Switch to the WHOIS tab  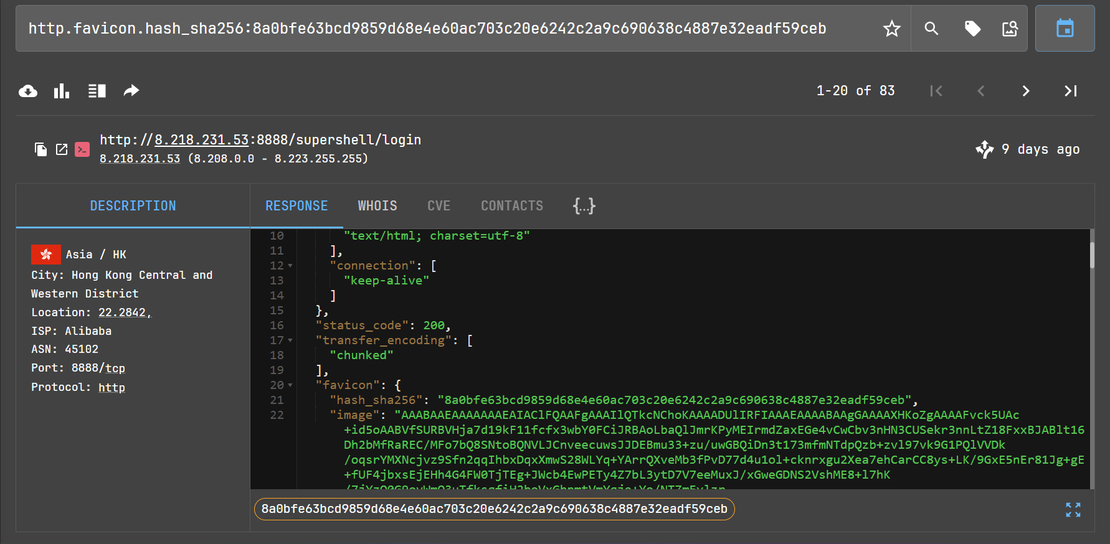[x=377, y=206]
